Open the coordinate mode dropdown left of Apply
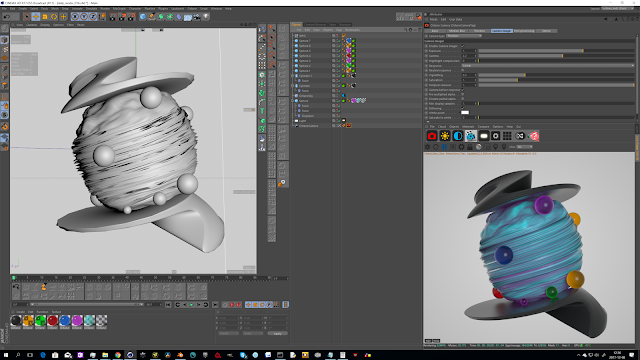The image size is (640, 360). tap(228, 333)
